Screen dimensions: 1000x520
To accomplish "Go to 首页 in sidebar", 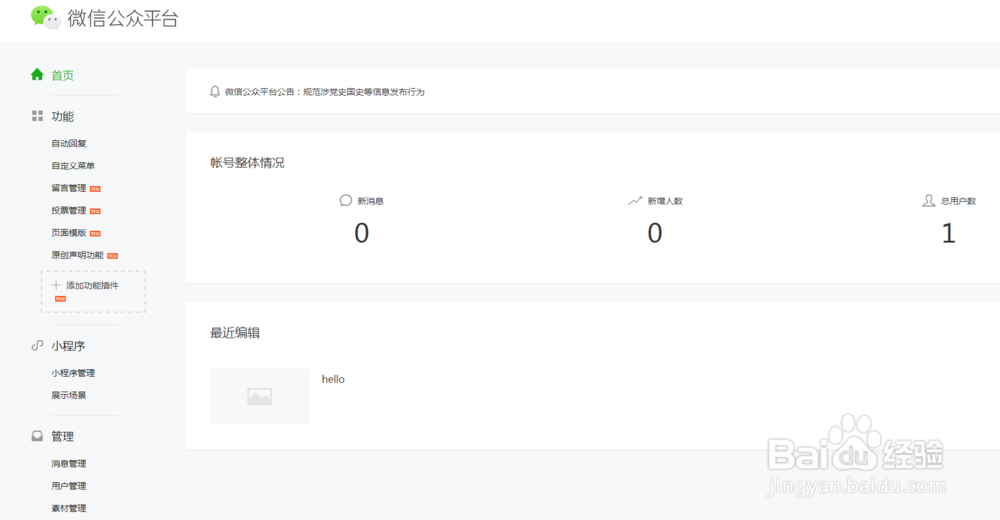I will point(62,75).
